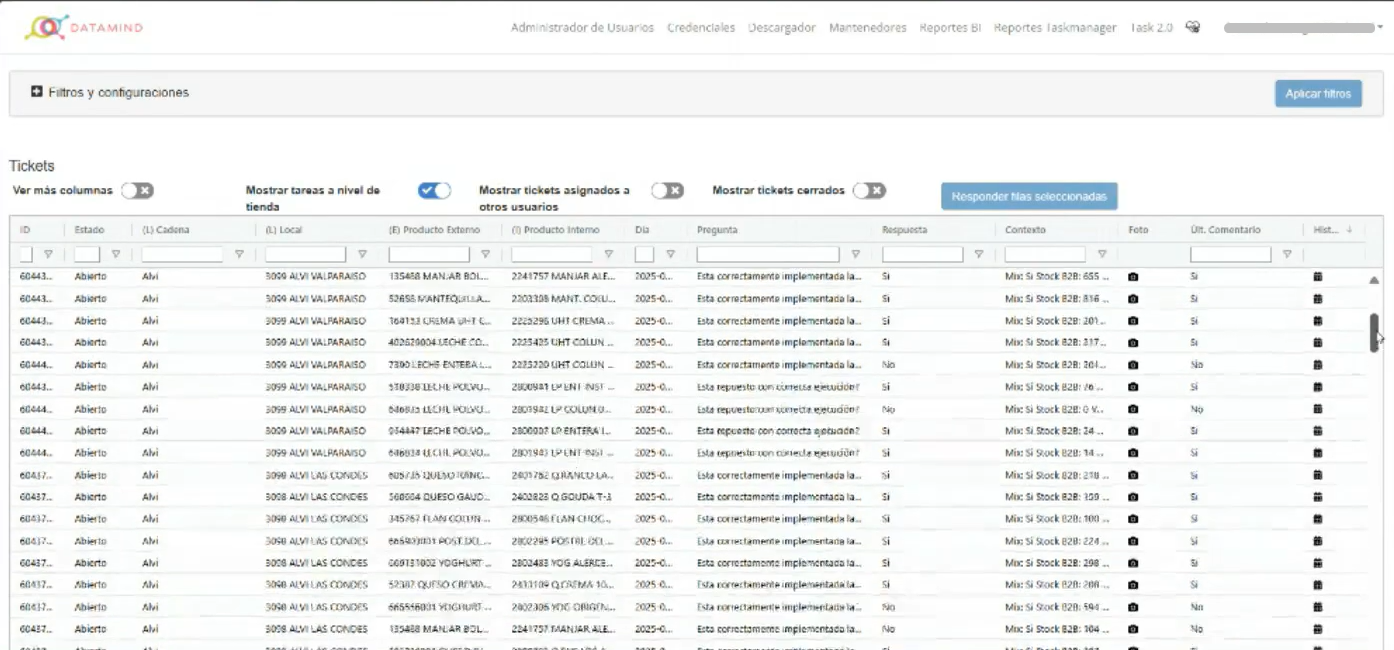Switch to Task 2.0
The width and height of the screenshot is (1394, 650).
(1151, 28)
